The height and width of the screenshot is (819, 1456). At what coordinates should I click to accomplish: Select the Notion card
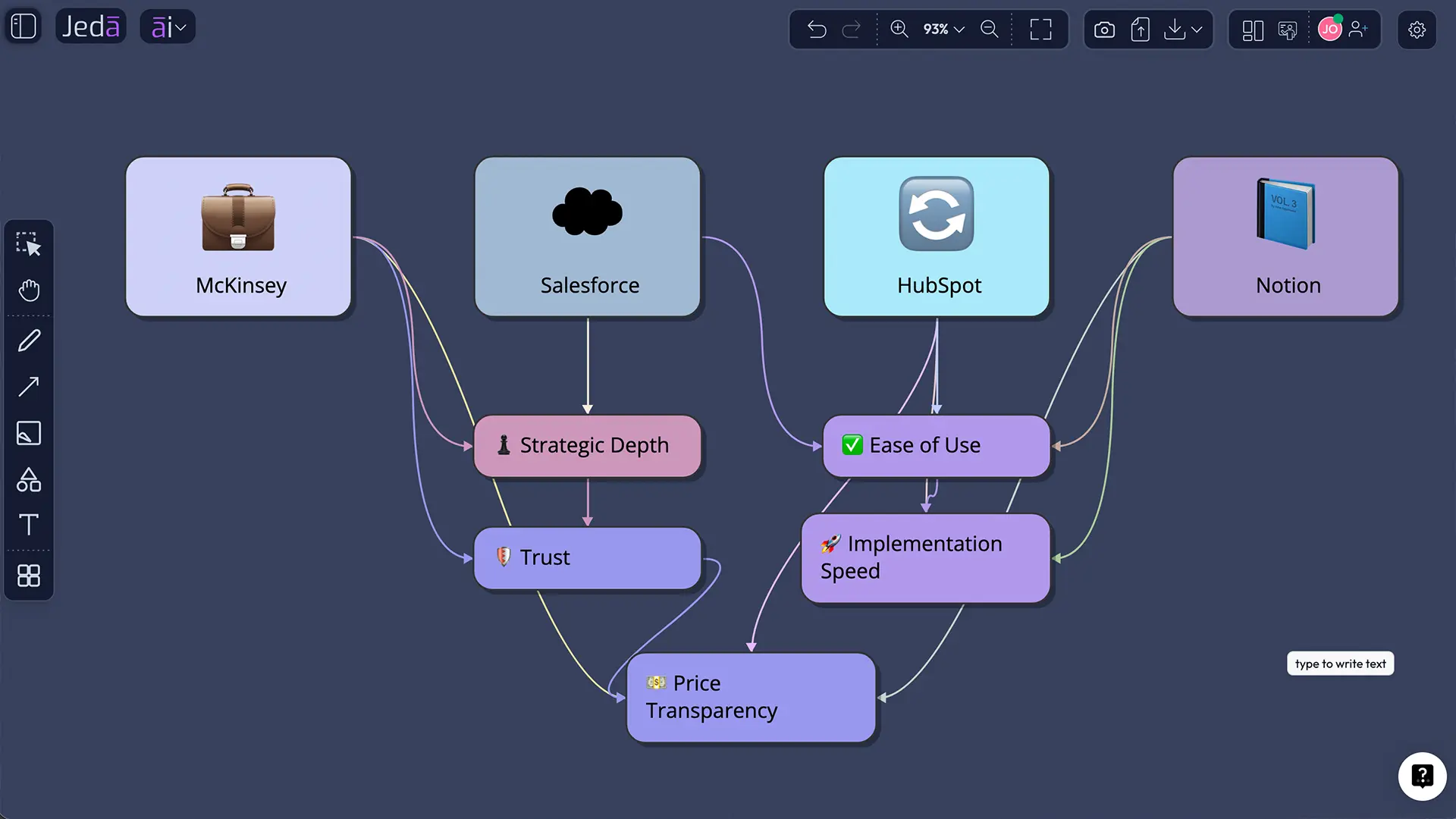click(1286, 237)
